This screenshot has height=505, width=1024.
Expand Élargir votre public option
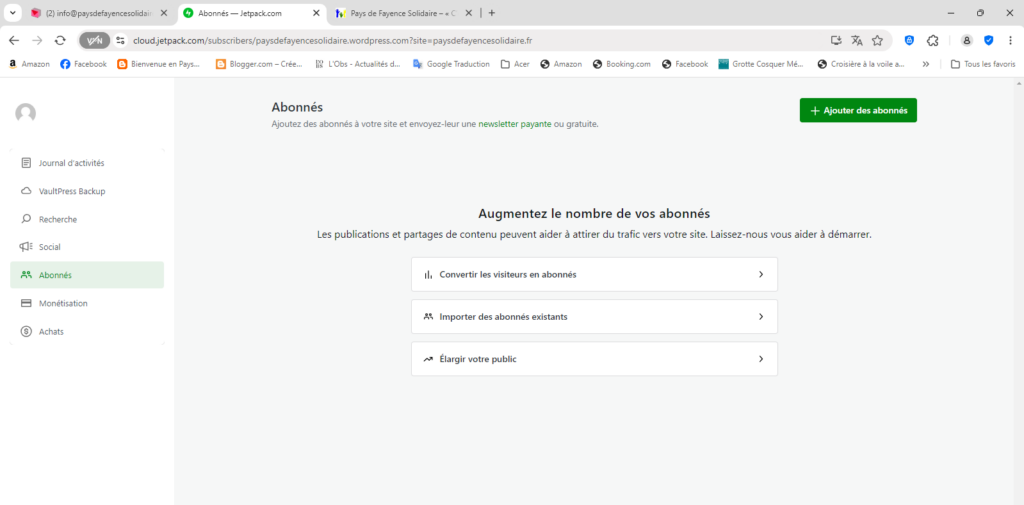(594, 359)
